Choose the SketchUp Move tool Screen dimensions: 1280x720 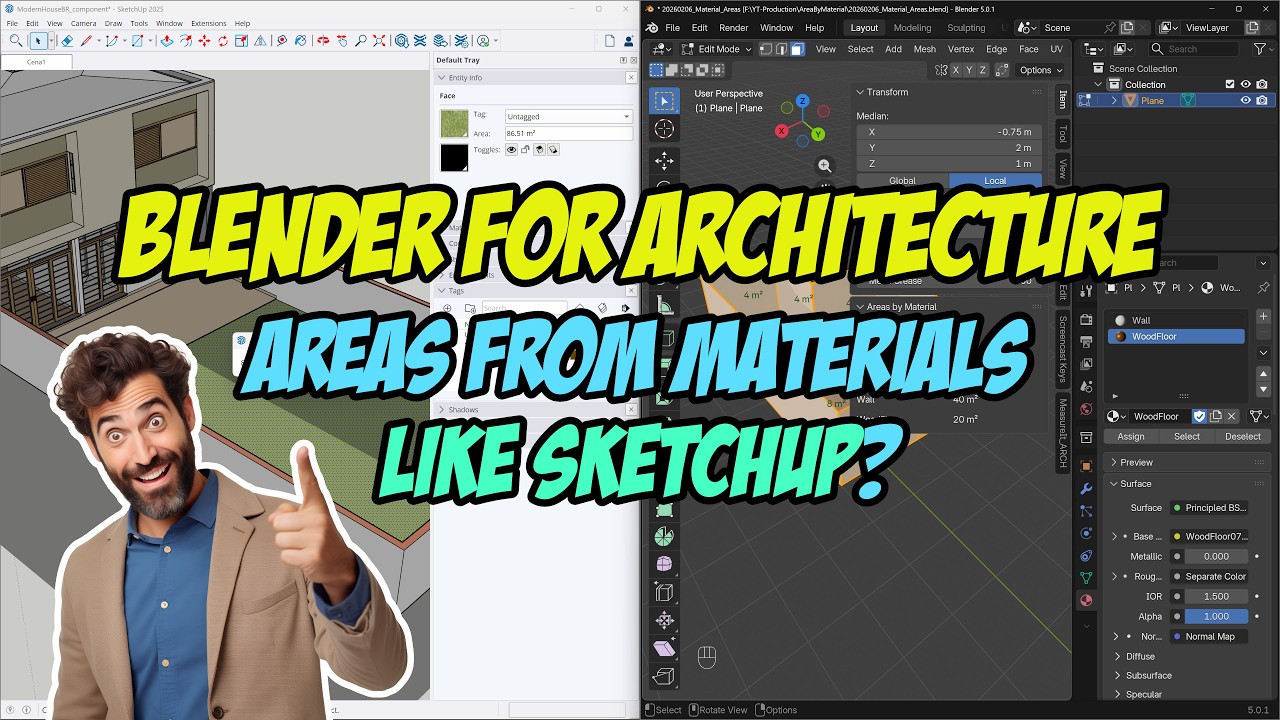(x=204, y=41)
